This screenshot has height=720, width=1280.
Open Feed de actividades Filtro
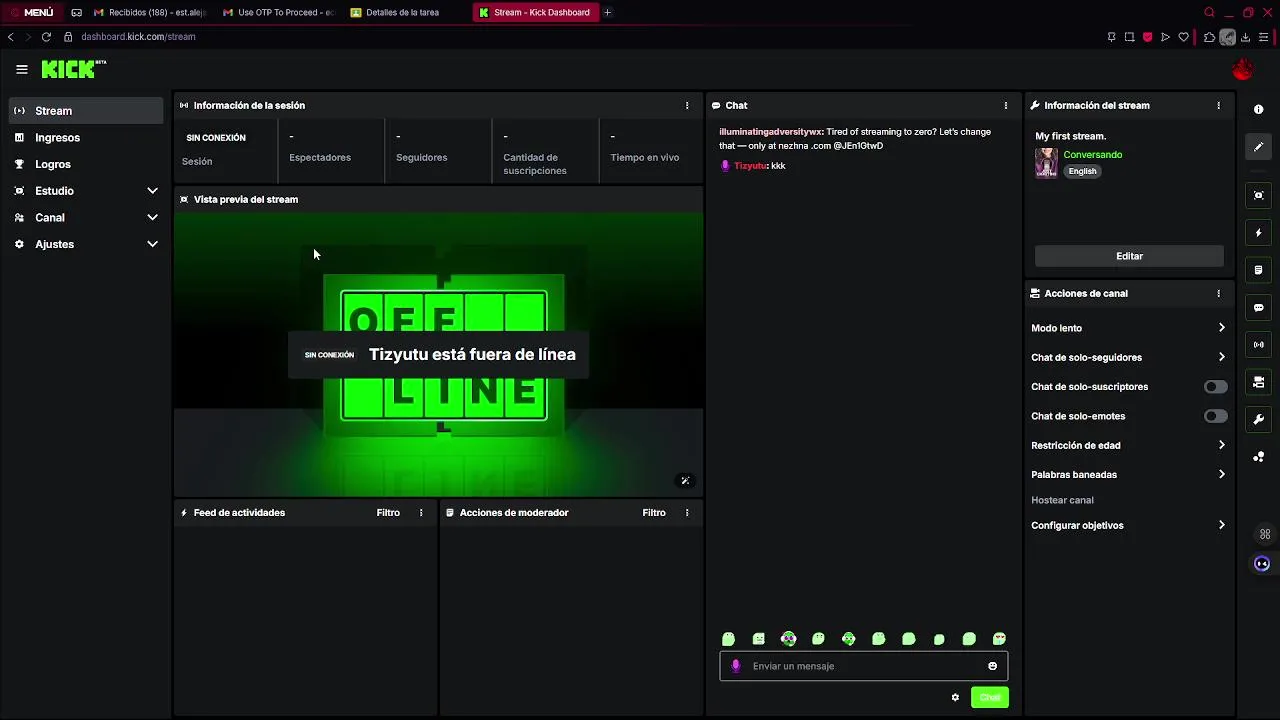pos(388,513)
